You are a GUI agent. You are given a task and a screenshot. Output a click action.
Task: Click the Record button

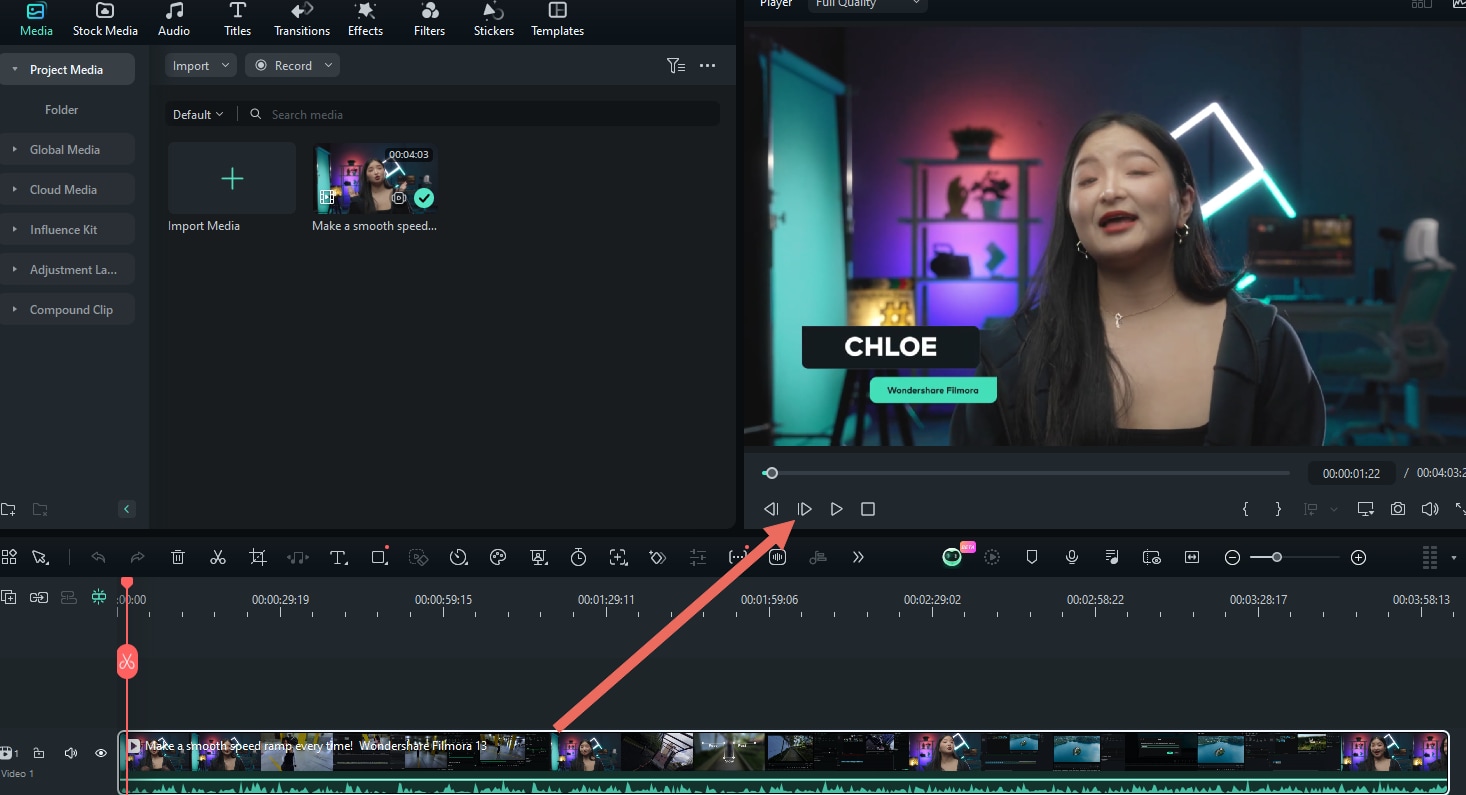(292, 66)
